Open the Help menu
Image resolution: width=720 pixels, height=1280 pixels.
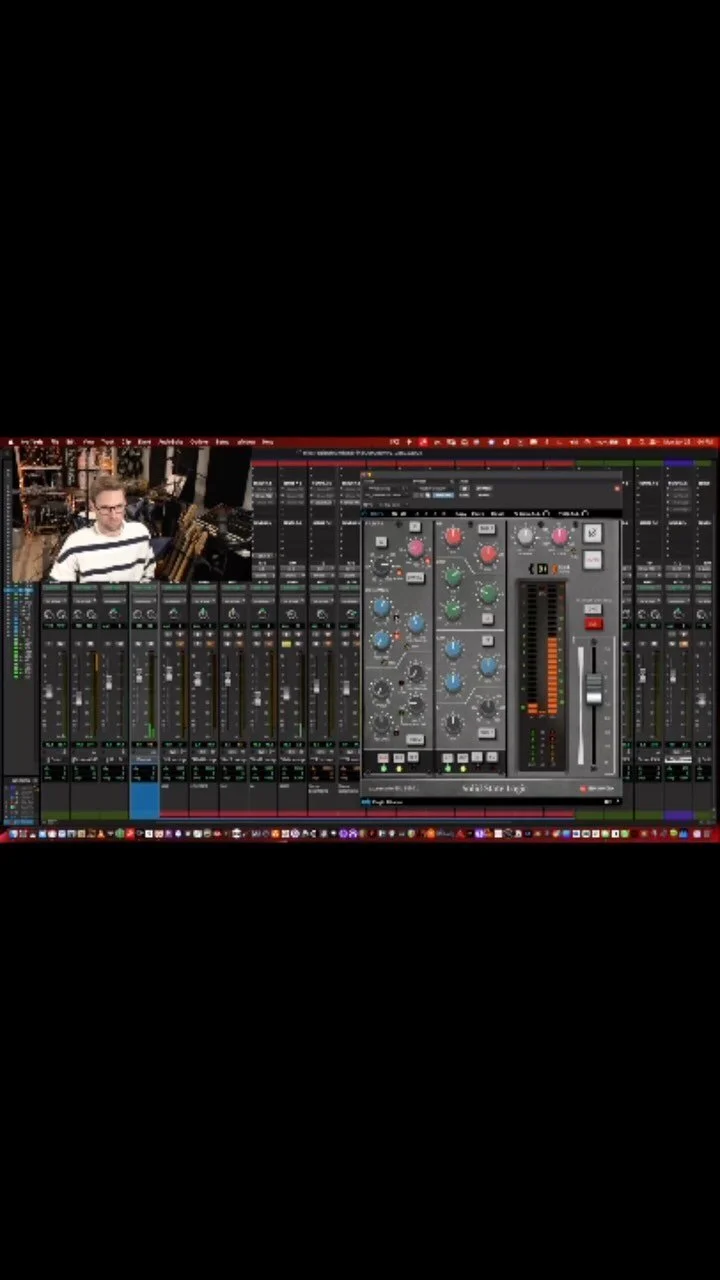tap(267, 442)
